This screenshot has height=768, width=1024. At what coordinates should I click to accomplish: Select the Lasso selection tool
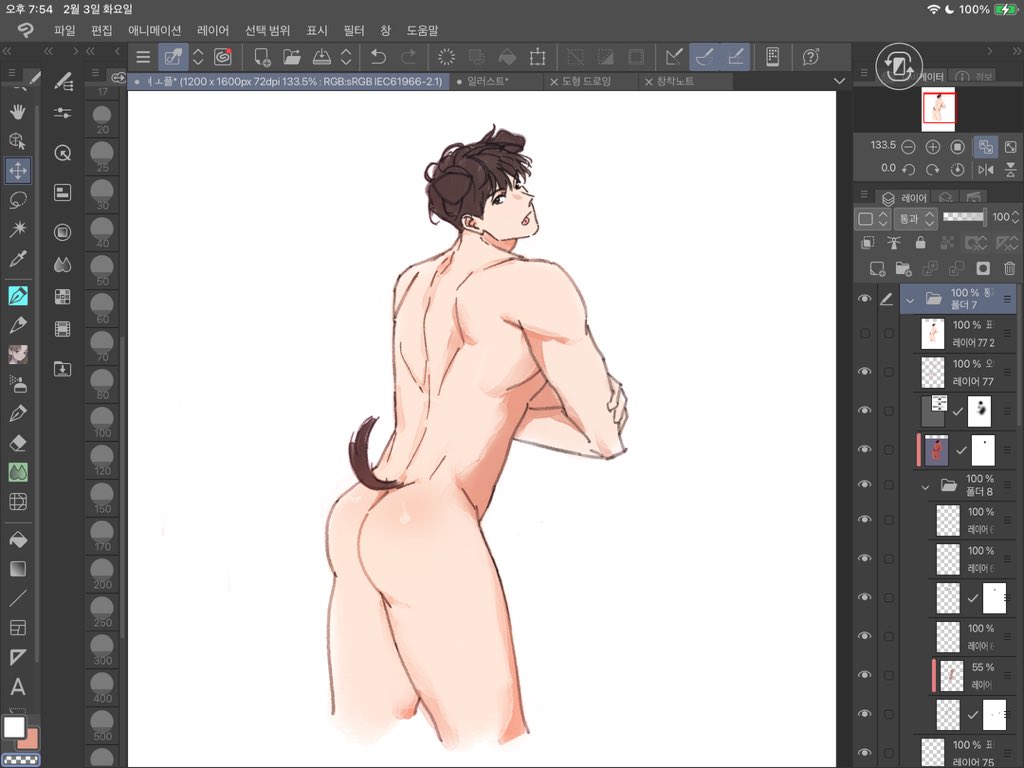[x=18, y=200]
